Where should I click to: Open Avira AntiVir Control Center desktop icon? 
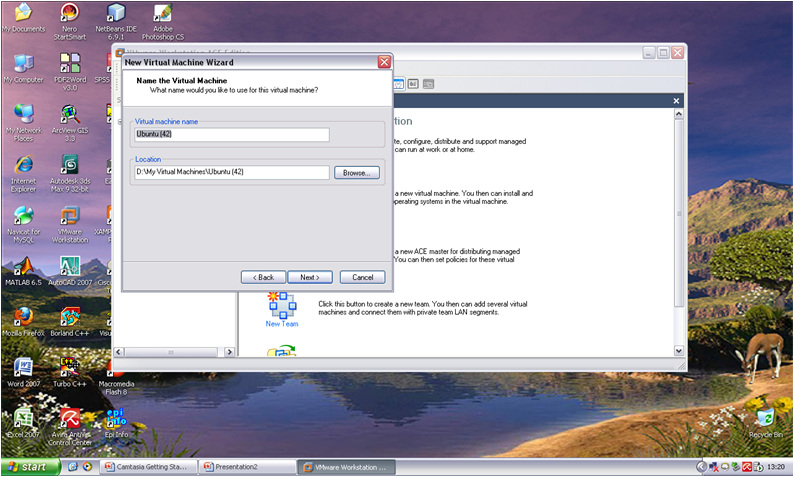click(x=70, y=427)
